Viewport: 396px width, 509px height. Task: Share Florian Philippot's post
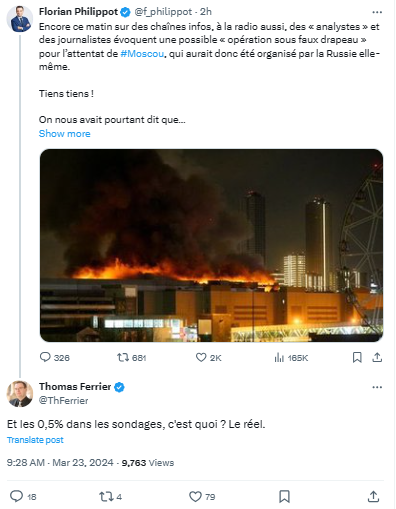377,357
